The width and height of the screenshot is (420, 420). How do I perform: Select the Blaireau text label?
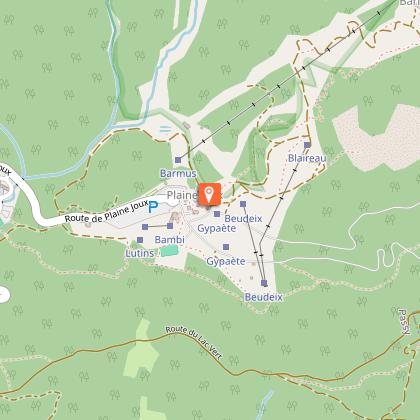pos(307,158)
